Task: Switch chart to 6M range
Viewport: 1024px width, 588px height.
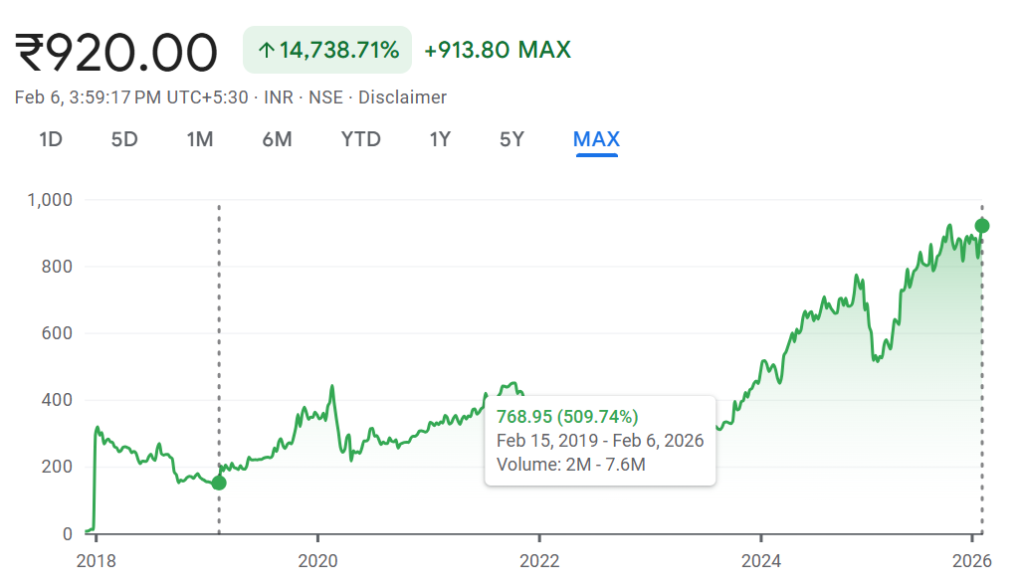Action: tap(277, 139)
